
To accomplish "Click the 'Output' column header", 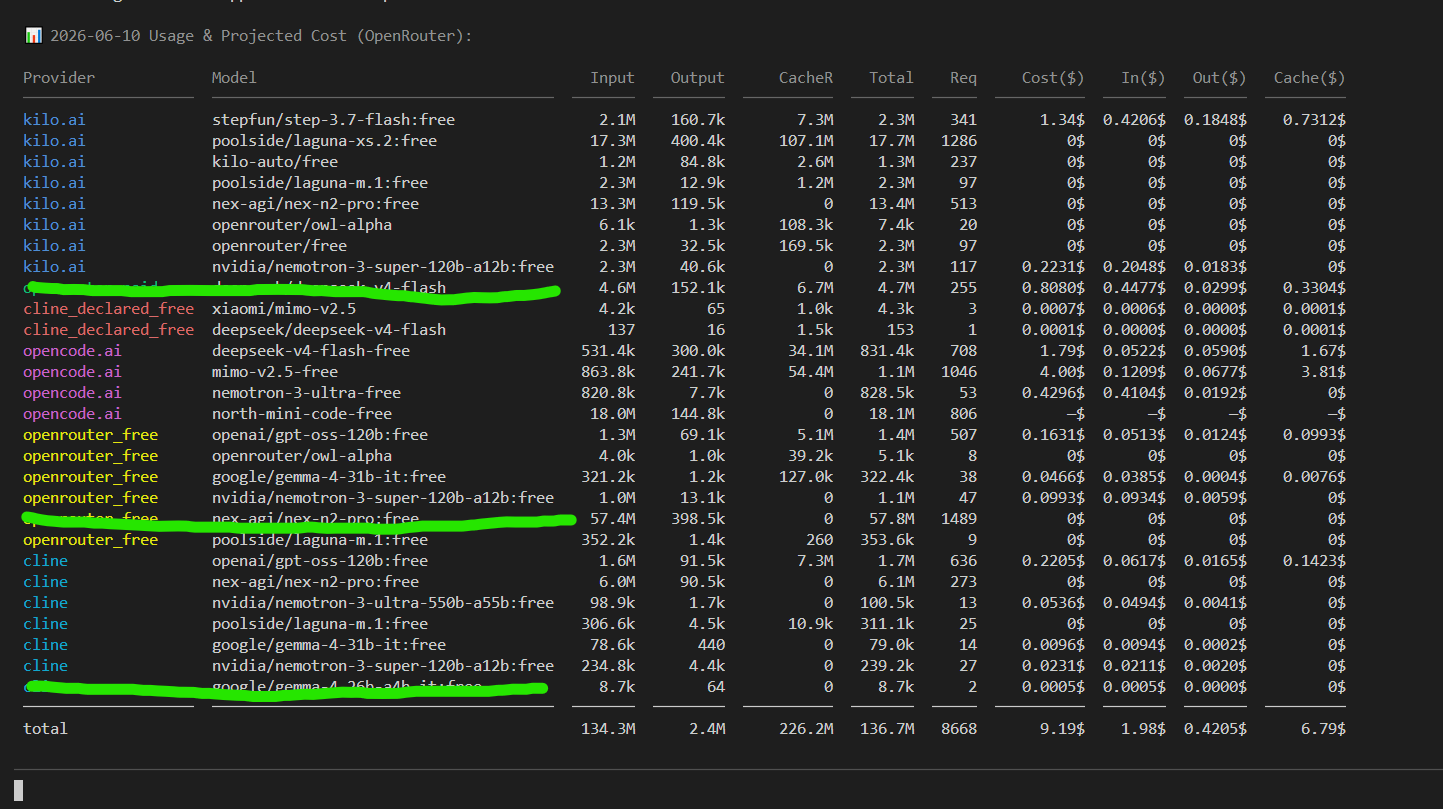I will tap(697, 78).
